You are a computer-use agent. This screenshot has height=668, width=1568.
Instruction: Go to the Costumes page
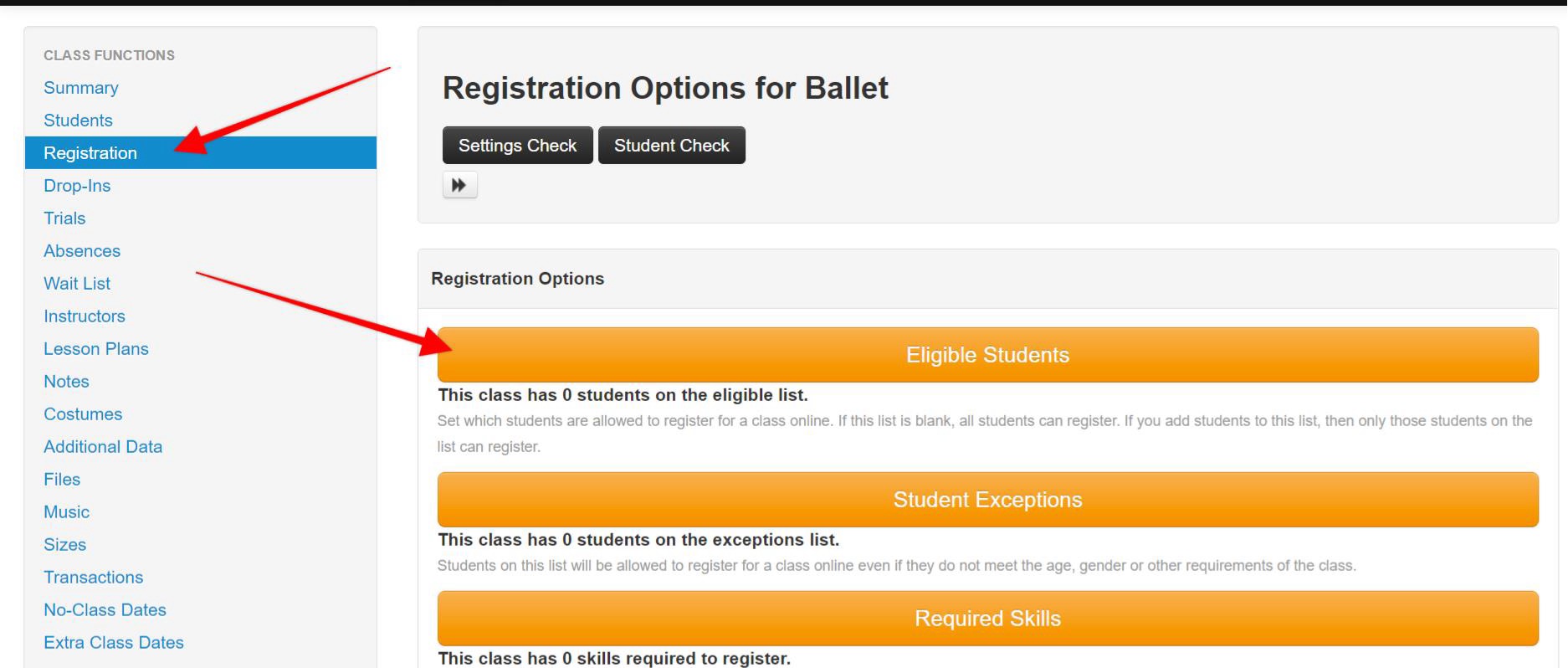[x=83, y=414]
